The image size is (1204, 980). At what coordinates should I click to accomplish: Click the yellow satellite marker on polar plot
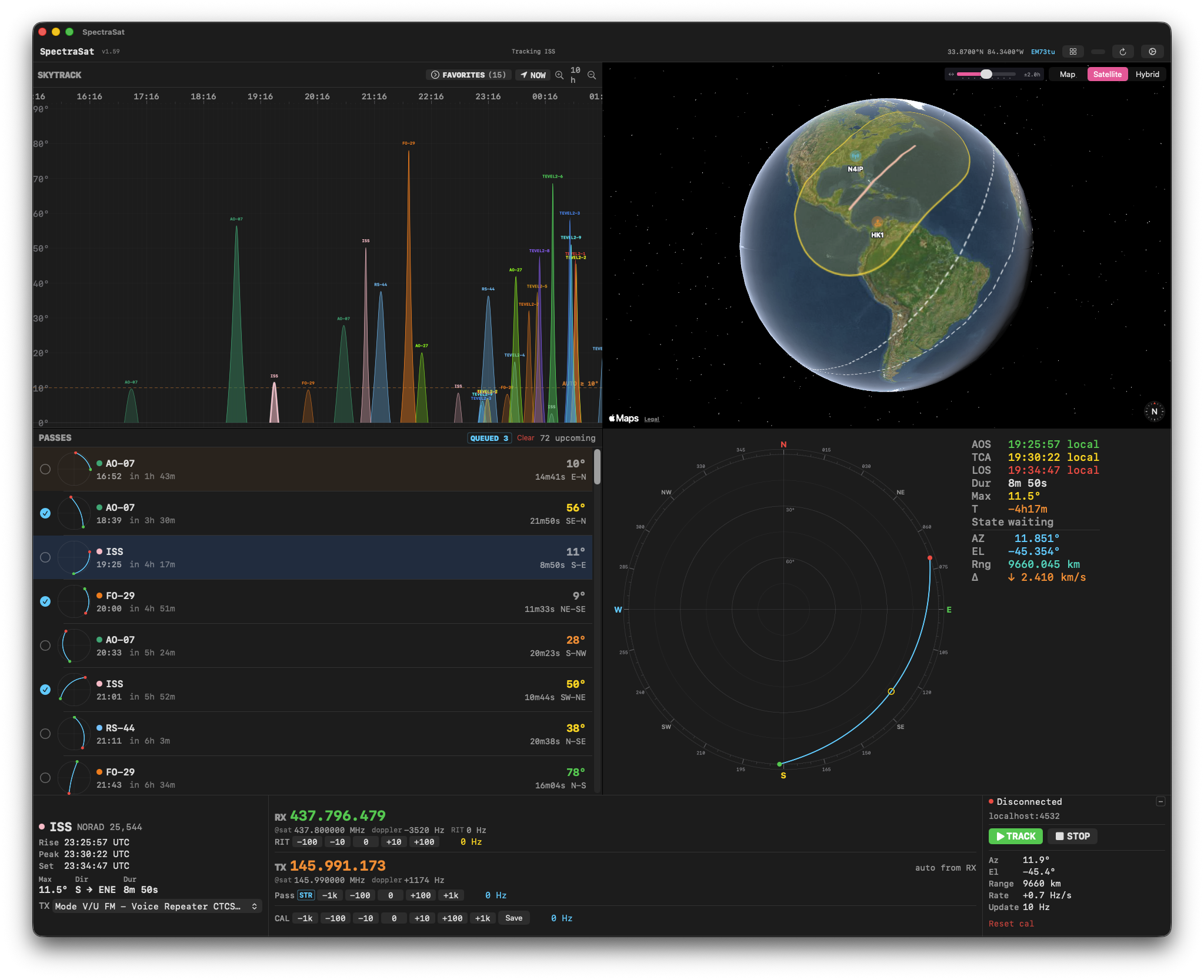[891, 691]
